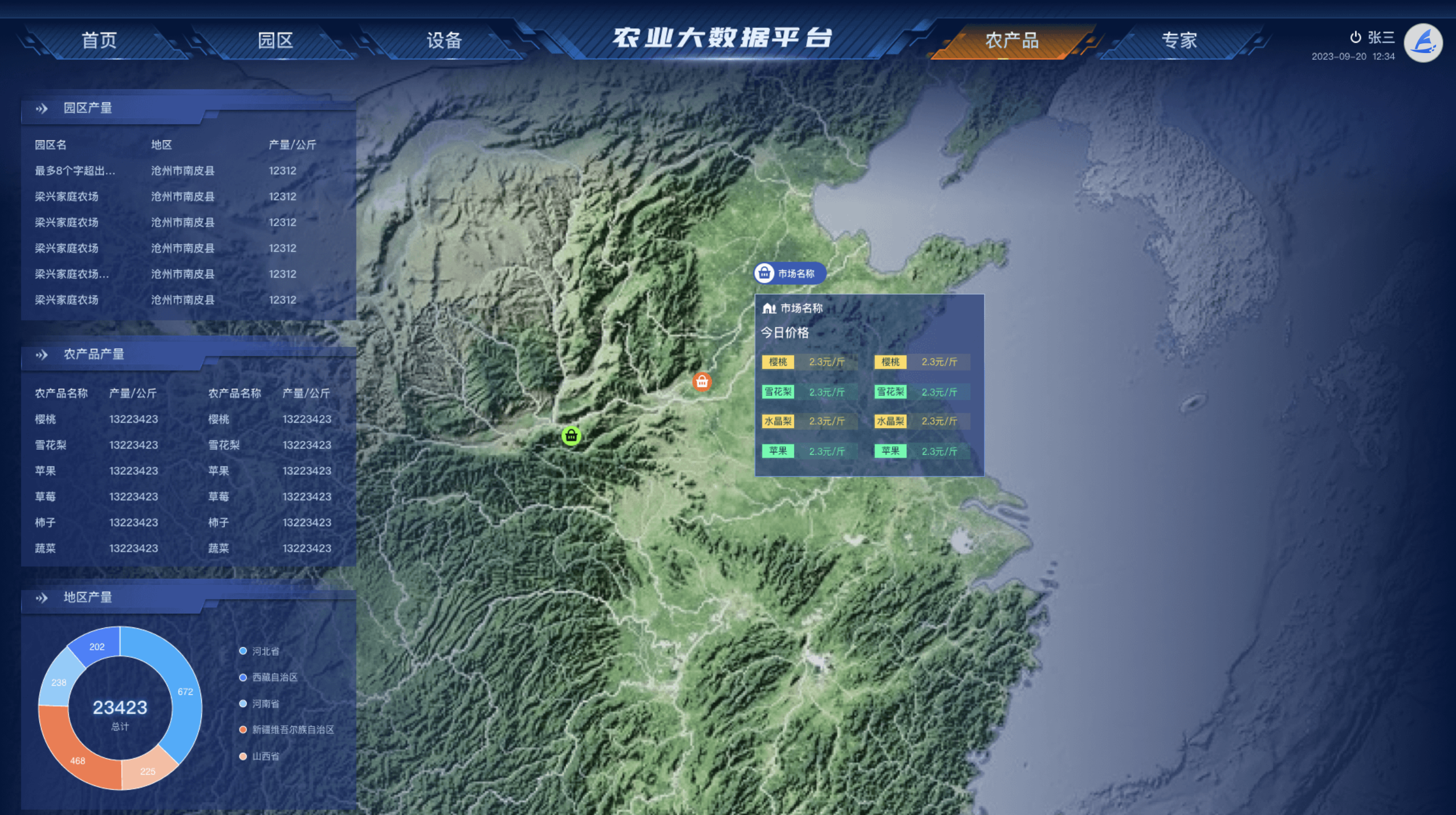Click the 园区 navigation button
This screenshot has height=815, width=1456.
(x=275, y=40)
